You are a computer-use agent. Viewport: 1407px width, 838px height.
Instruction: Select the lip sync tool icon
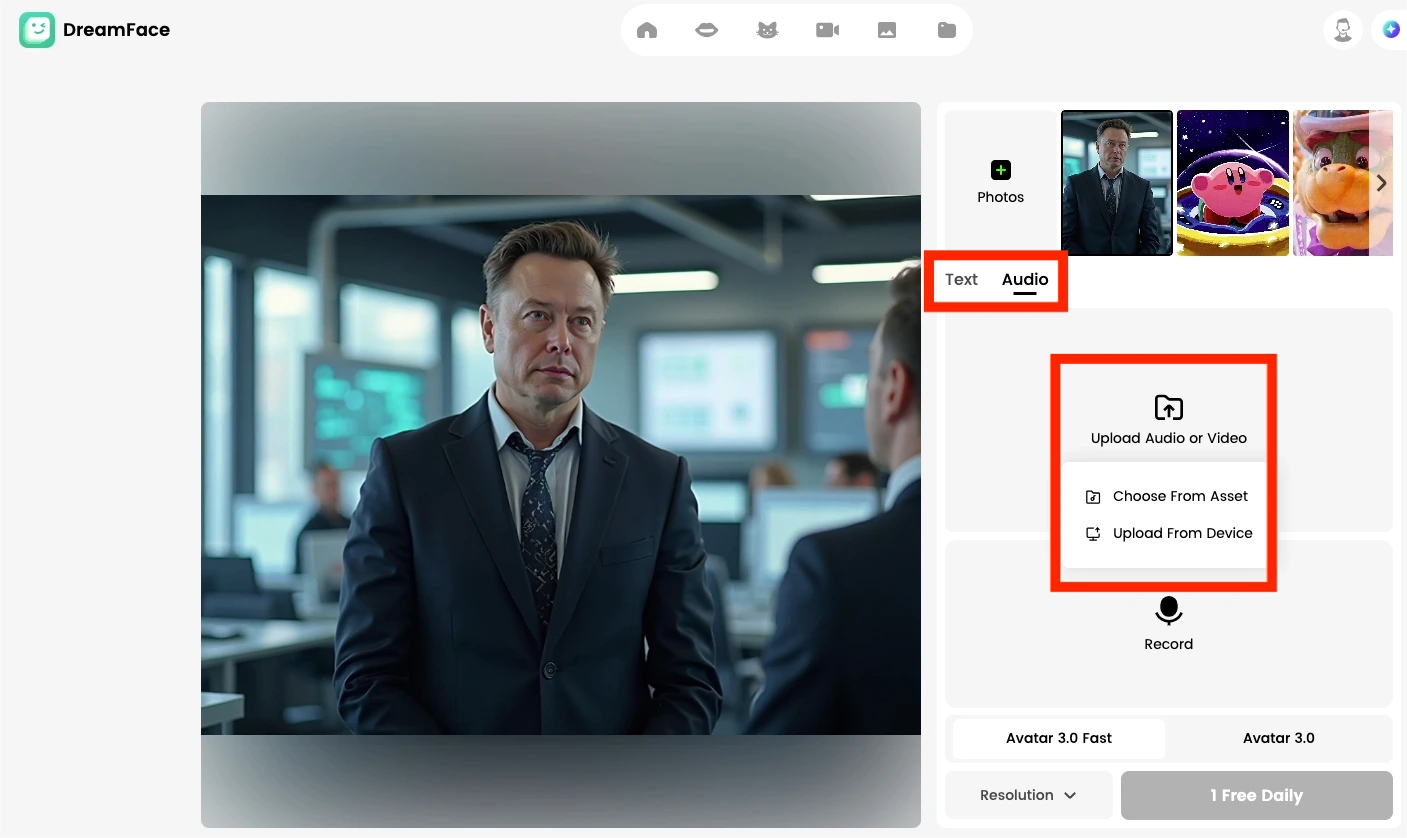coord(706,29)
